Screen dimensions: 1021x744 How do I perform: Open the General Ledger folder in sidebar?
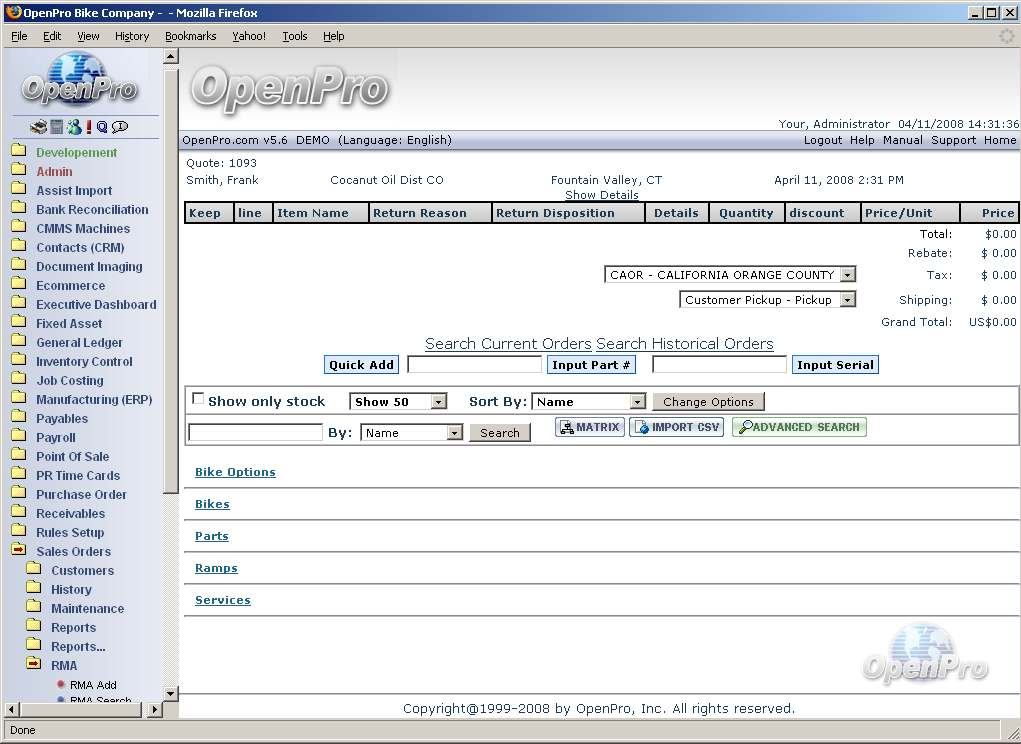(79, 342)
